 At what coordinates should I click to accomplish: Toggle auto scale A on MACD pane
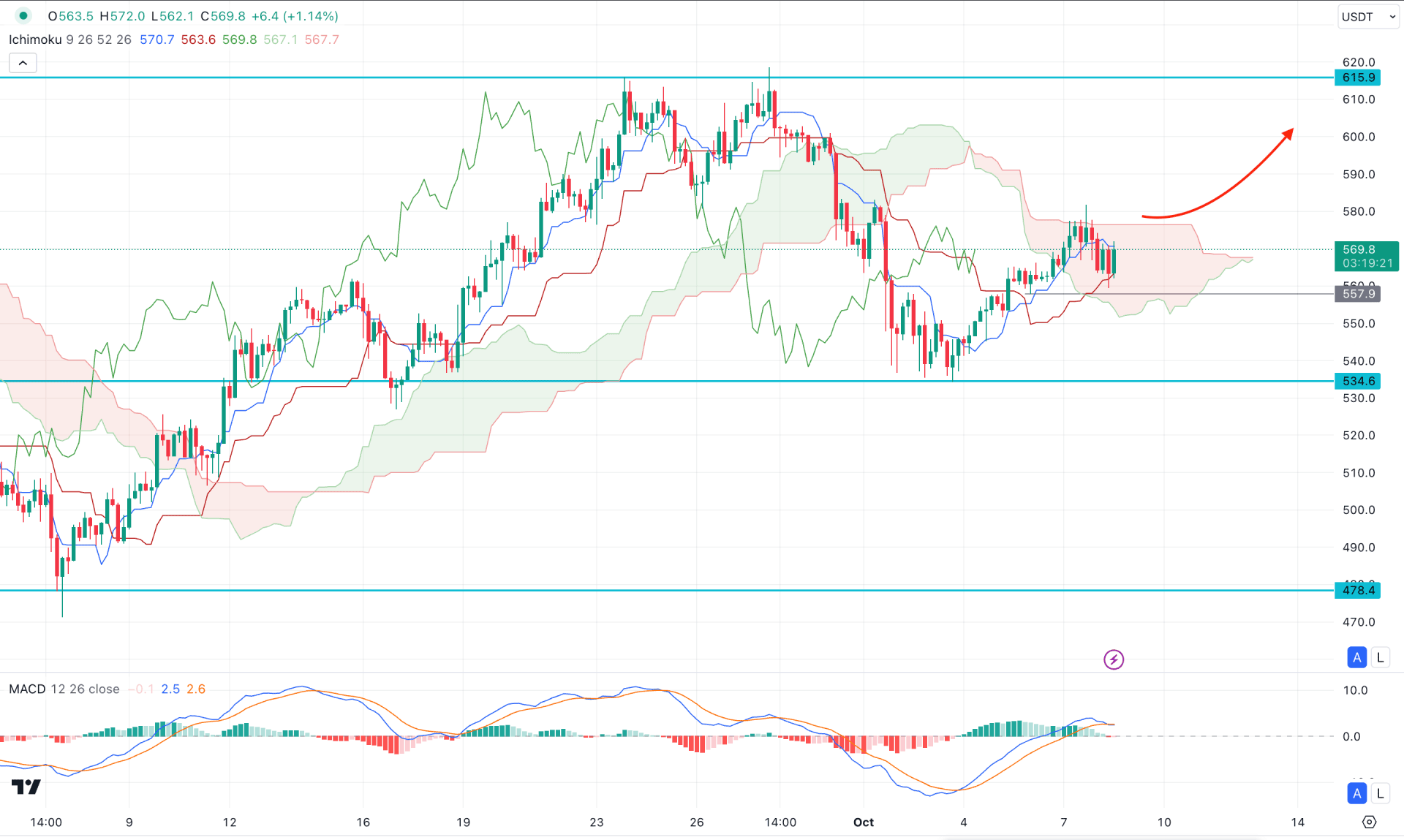click(x=1356, y=793)
